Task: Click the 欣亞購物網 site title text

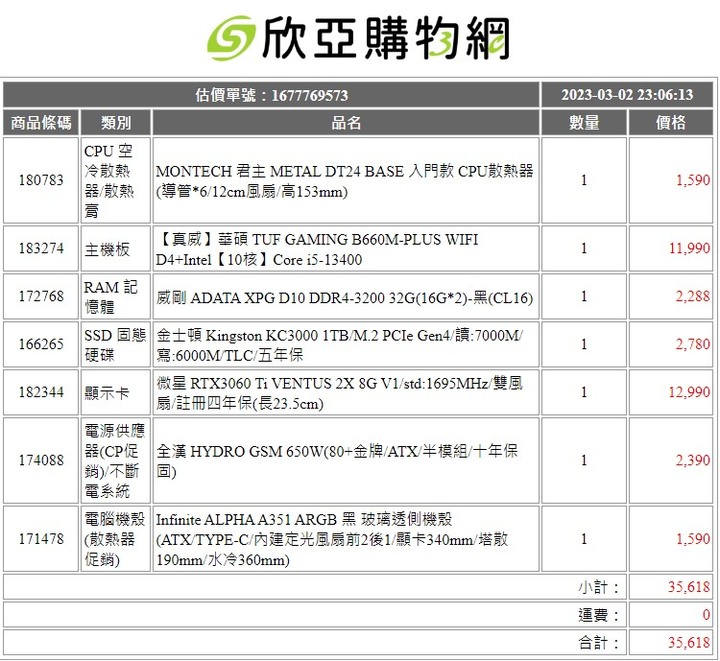Action: click(x=386, y=38)
